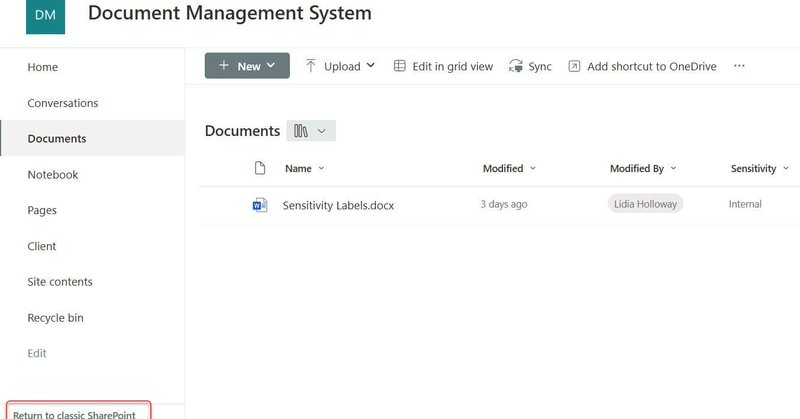Screen dimensions: 800x419
Task: Open the Sensitivity Labels.docx file
Action: pos(338,205)
